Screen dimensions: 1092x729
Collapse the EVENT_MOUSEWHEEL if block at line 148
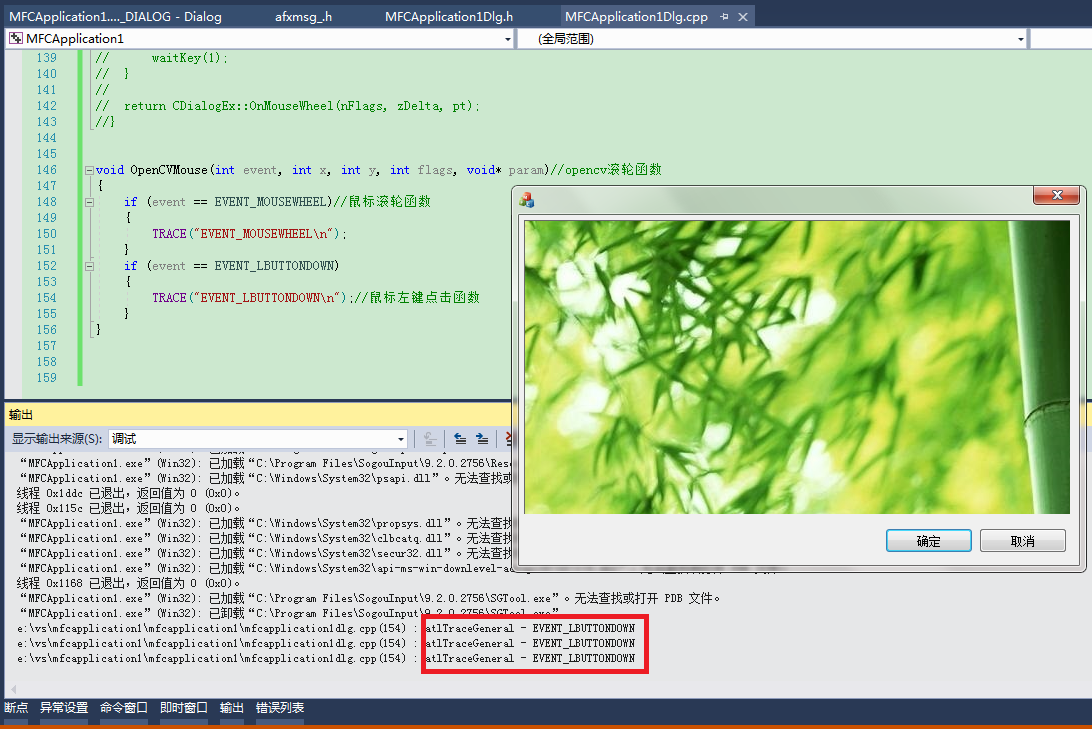(x=90, y=202)
